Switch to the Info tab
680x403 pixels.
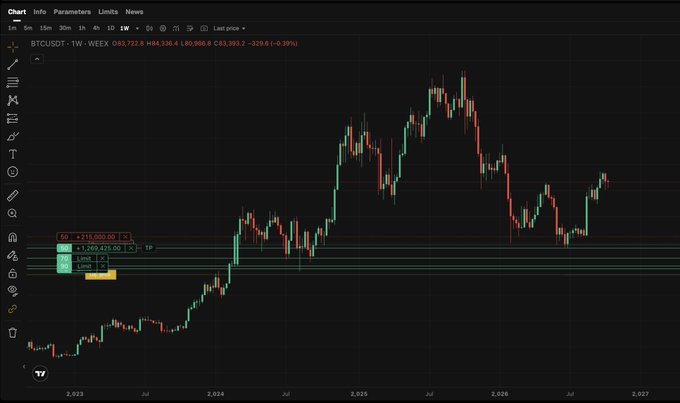[39, 12]
